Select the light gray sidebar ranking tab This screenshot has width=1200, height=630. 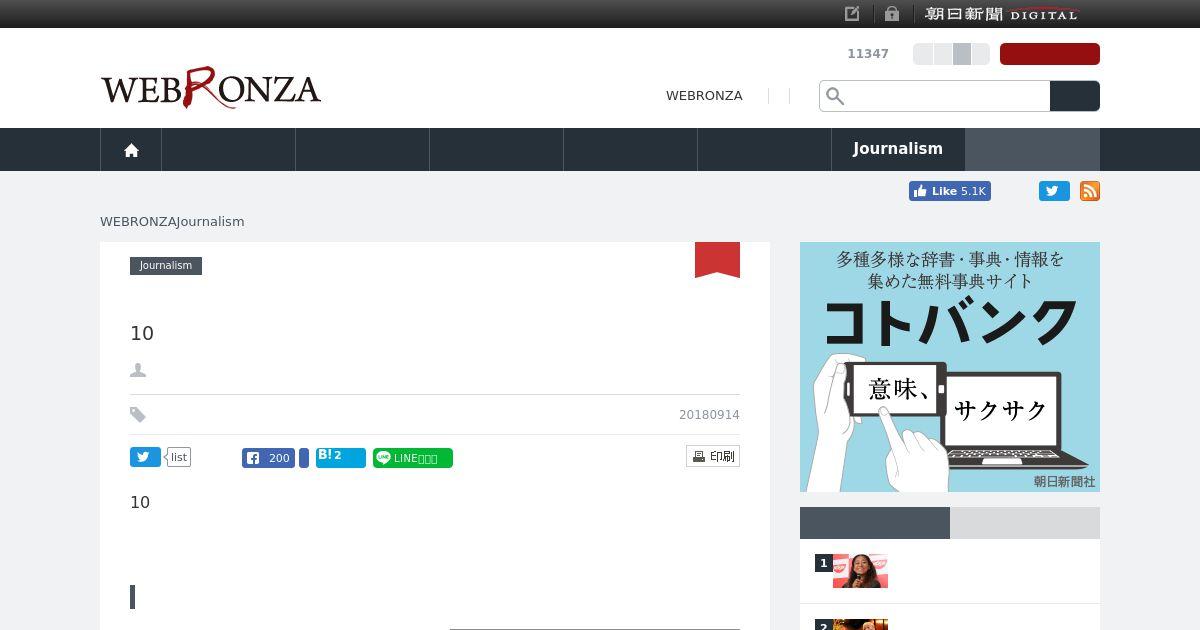pos(1025,523)
